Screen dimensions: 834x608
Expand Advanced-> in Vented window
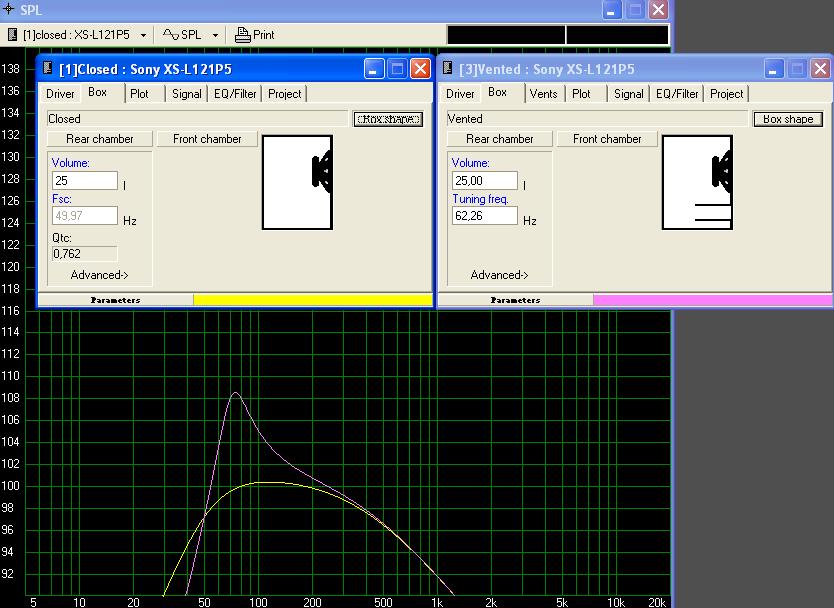(499, 275)
